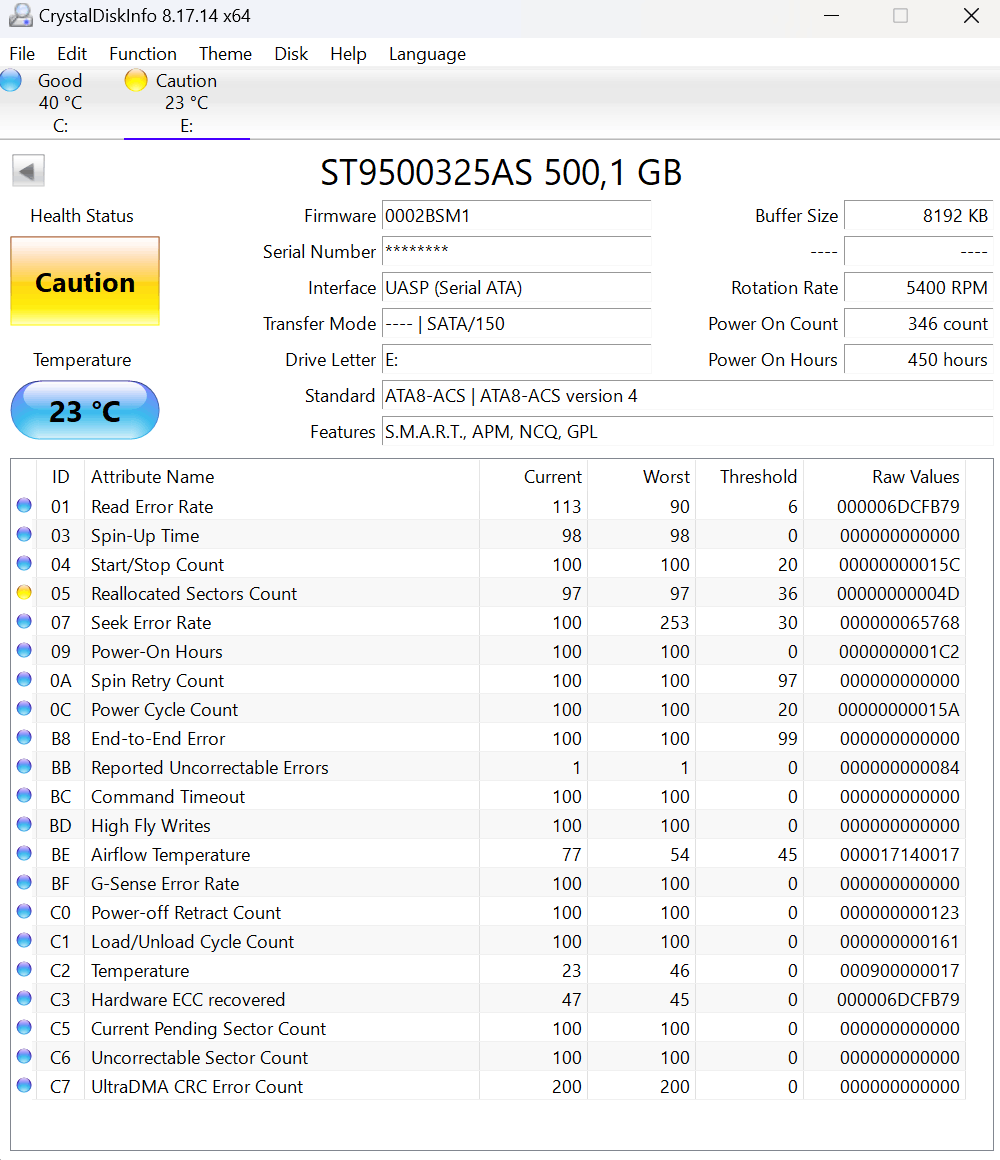Click raw value 000017140017 of Airflow Temperature
Image resolution: width=1000 pixels, height=1160 pixels.
(899, 855)
